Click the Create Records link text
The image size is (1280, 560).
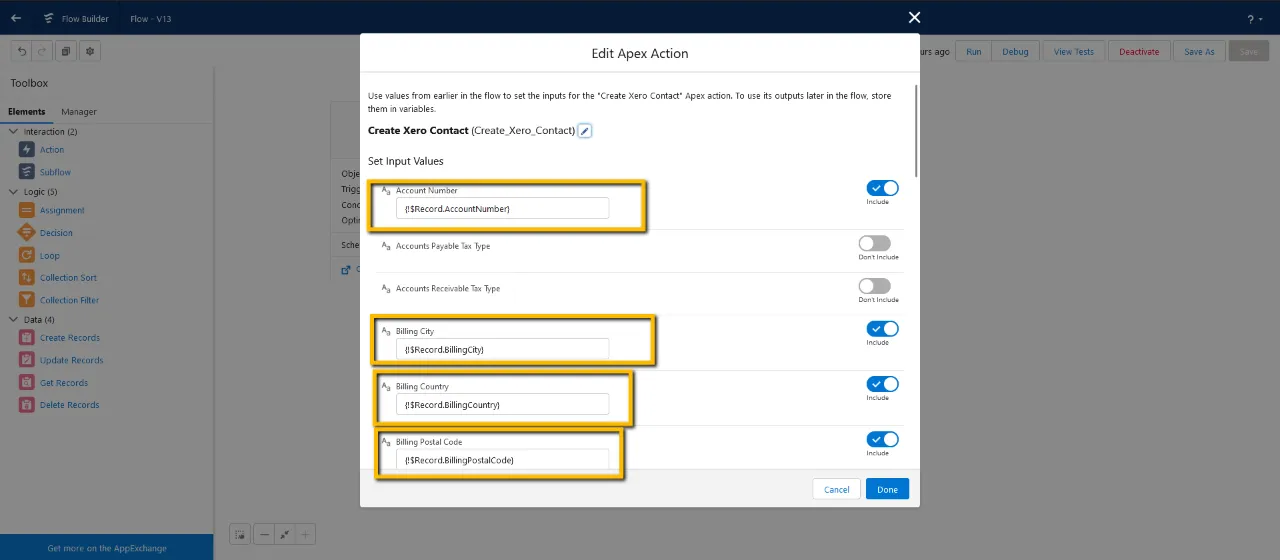(70, 338)
